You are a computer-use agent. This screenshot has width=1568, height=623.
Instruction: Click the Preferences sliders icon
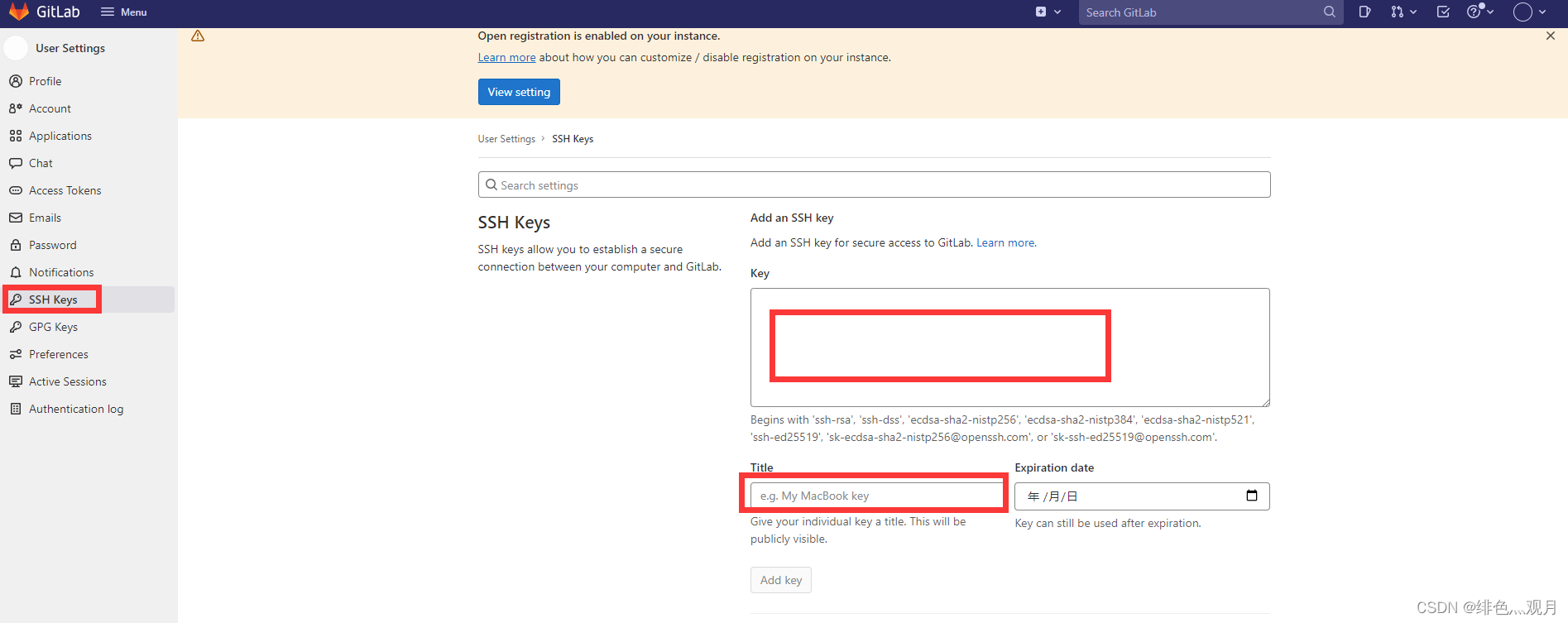[16, 354]
